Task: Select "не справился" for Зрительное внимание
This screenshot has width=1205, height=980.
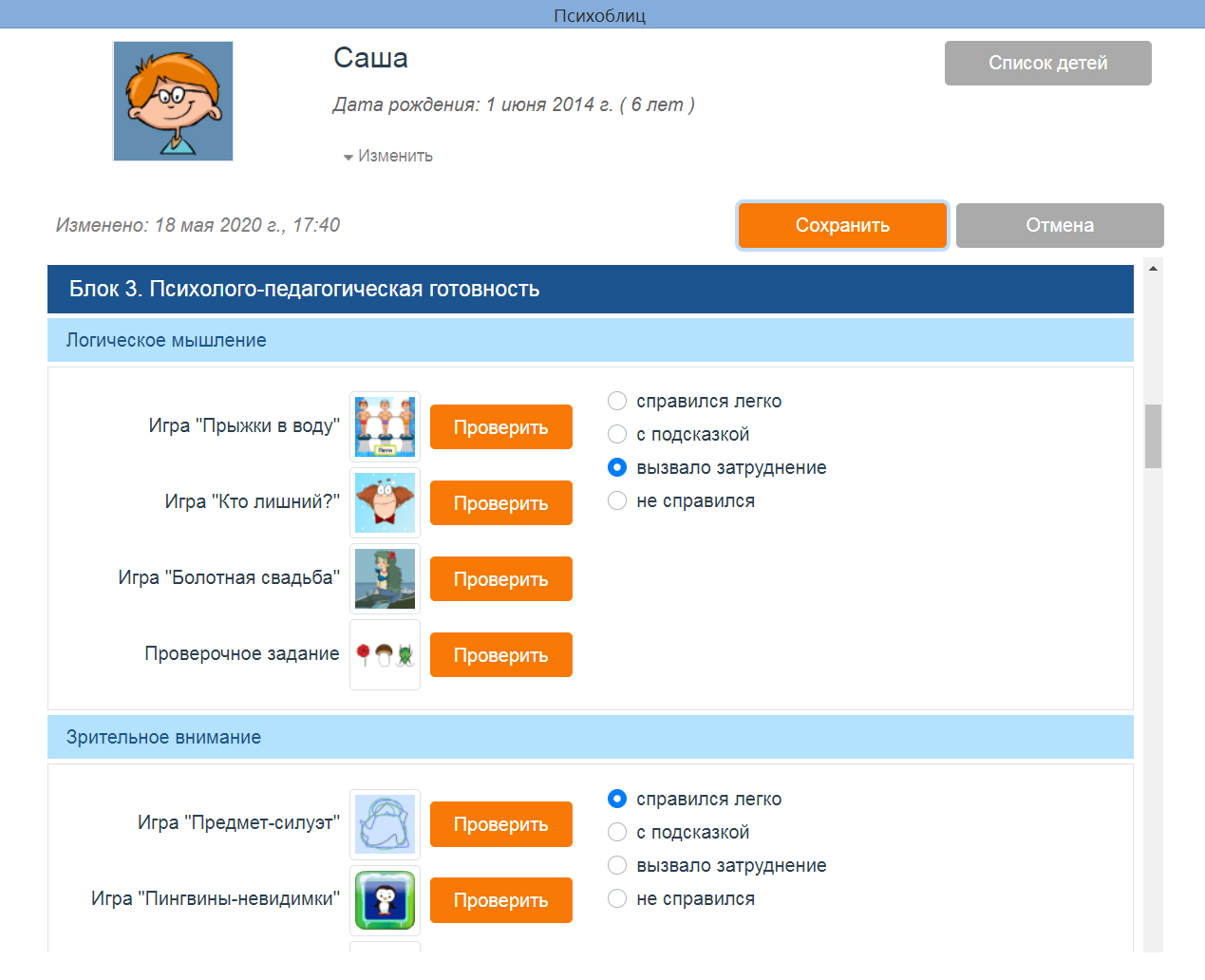Action: [x=617, y=898]
